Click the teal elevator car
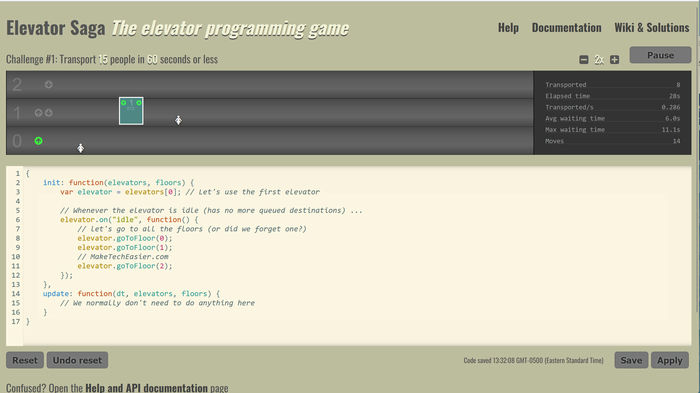700x393 pixels. tap(131, 111)
